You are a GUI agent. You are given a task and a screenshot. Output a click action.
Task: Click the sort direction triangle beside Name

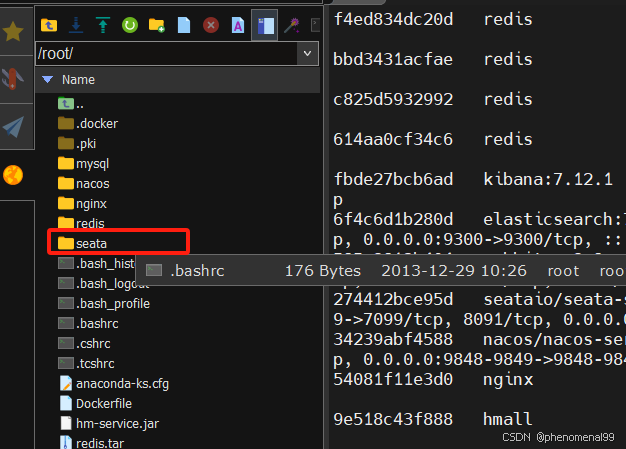48,79
